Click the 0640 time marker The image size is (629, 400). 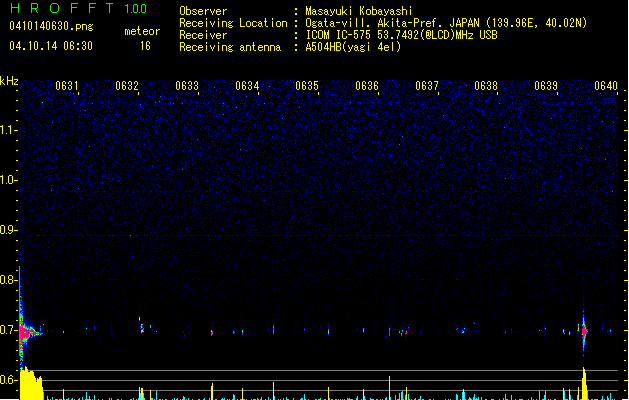(606, 86)
